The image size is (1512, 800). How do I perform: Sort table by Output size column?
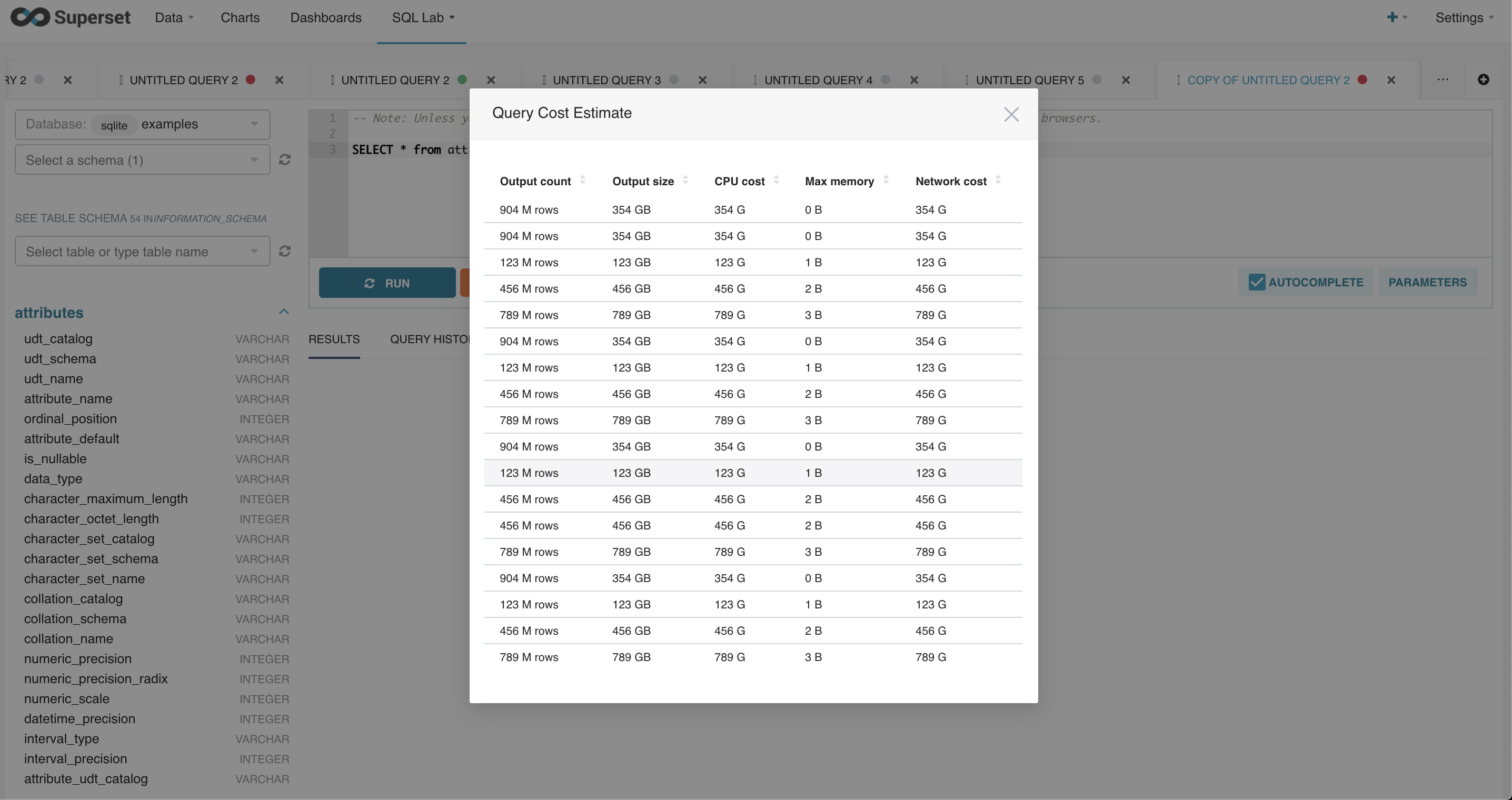click(643, 182)
